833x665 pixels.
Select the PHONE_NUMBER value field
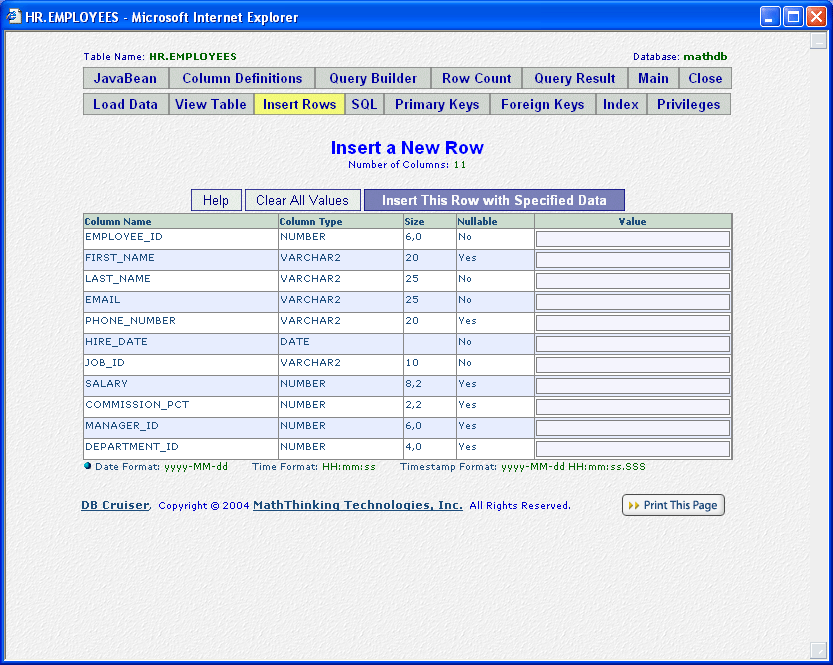[x=633, y=323]
